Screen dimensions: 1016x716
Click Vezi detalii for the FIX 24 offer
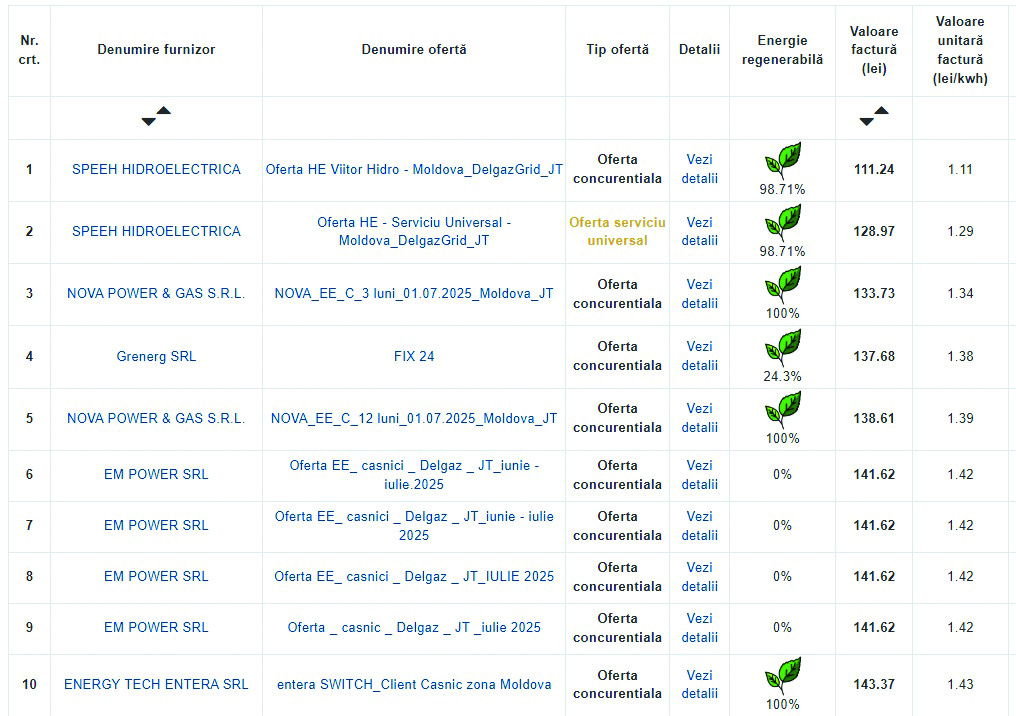700,356
